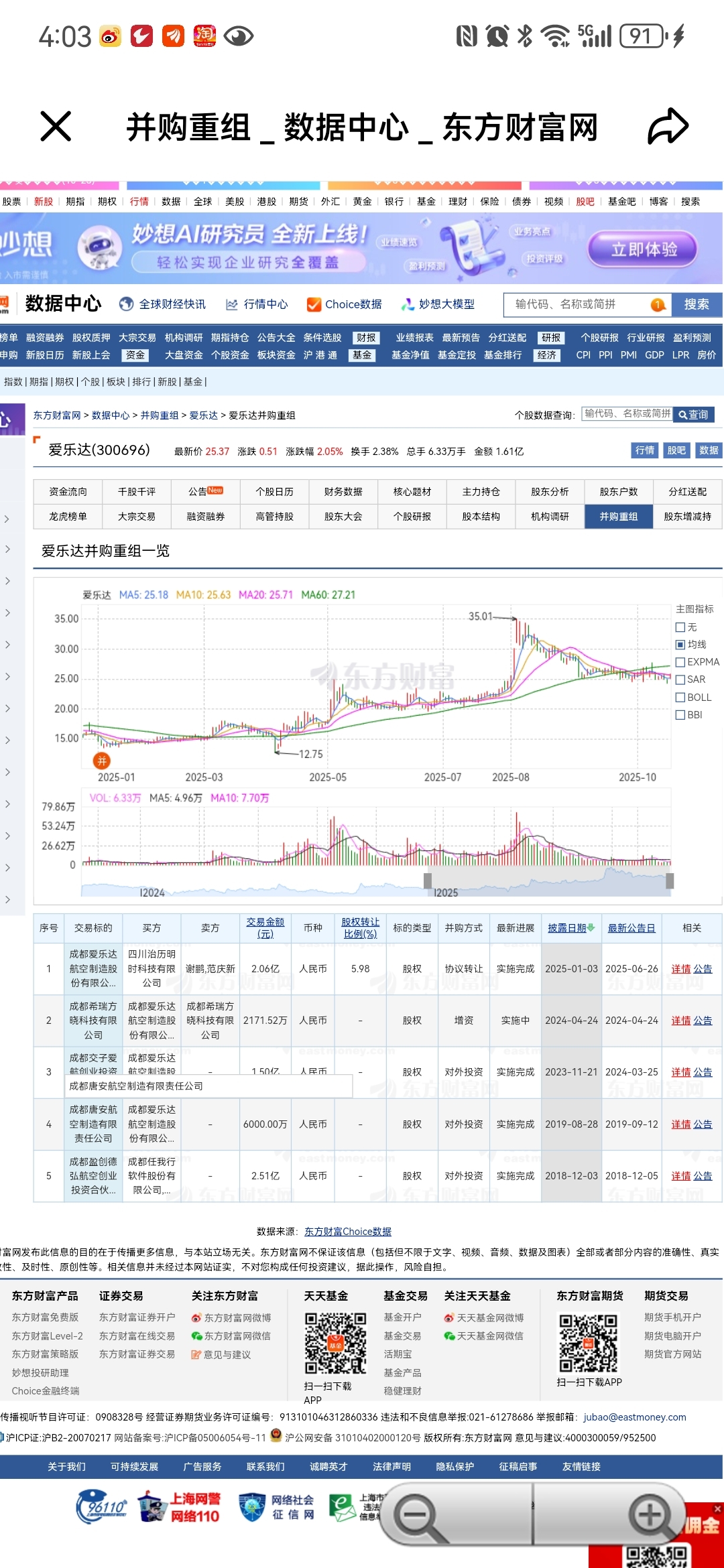The height and width of the screenshot is (1568, 724).
Task: Focus the 个股数据查询 input field
Action: click(627, 414)
